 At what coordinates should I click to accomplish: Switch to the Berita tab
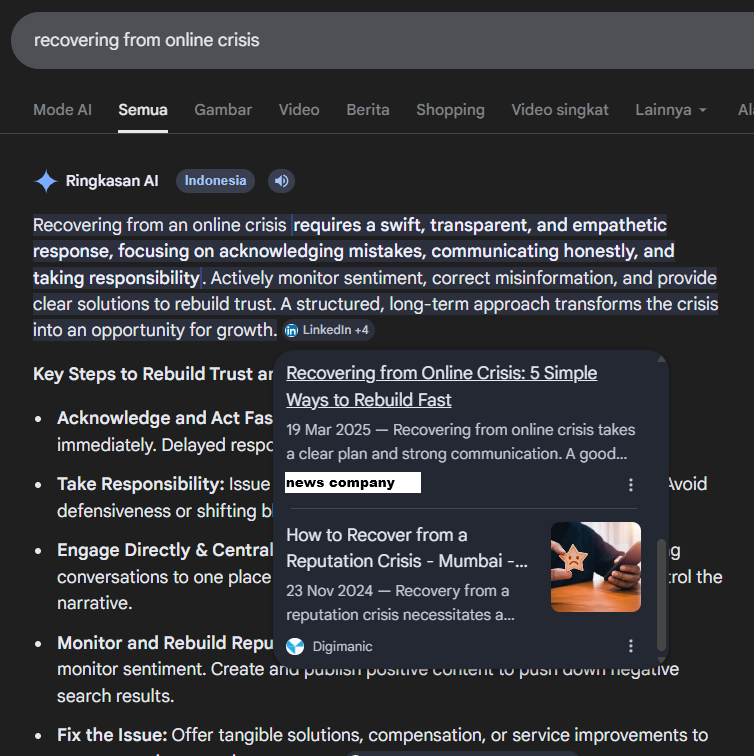[x=368, y=110]
